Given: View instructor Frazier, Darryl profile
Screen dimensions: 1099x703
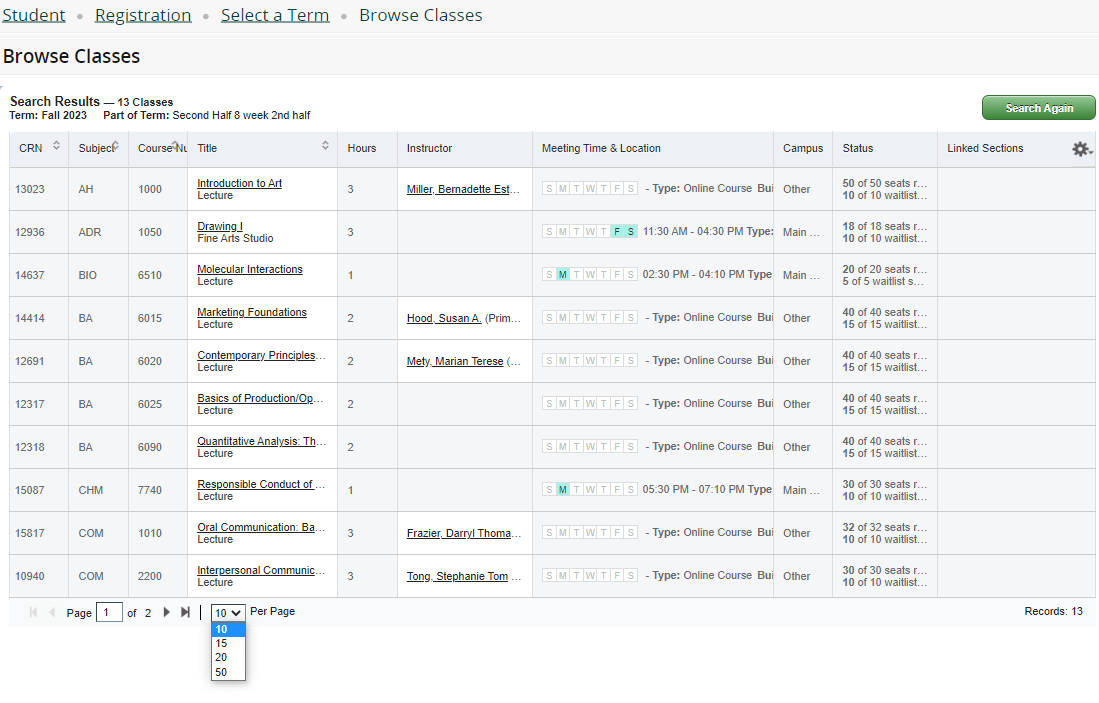Looking at the screenshot, I should tap(463, 533).
